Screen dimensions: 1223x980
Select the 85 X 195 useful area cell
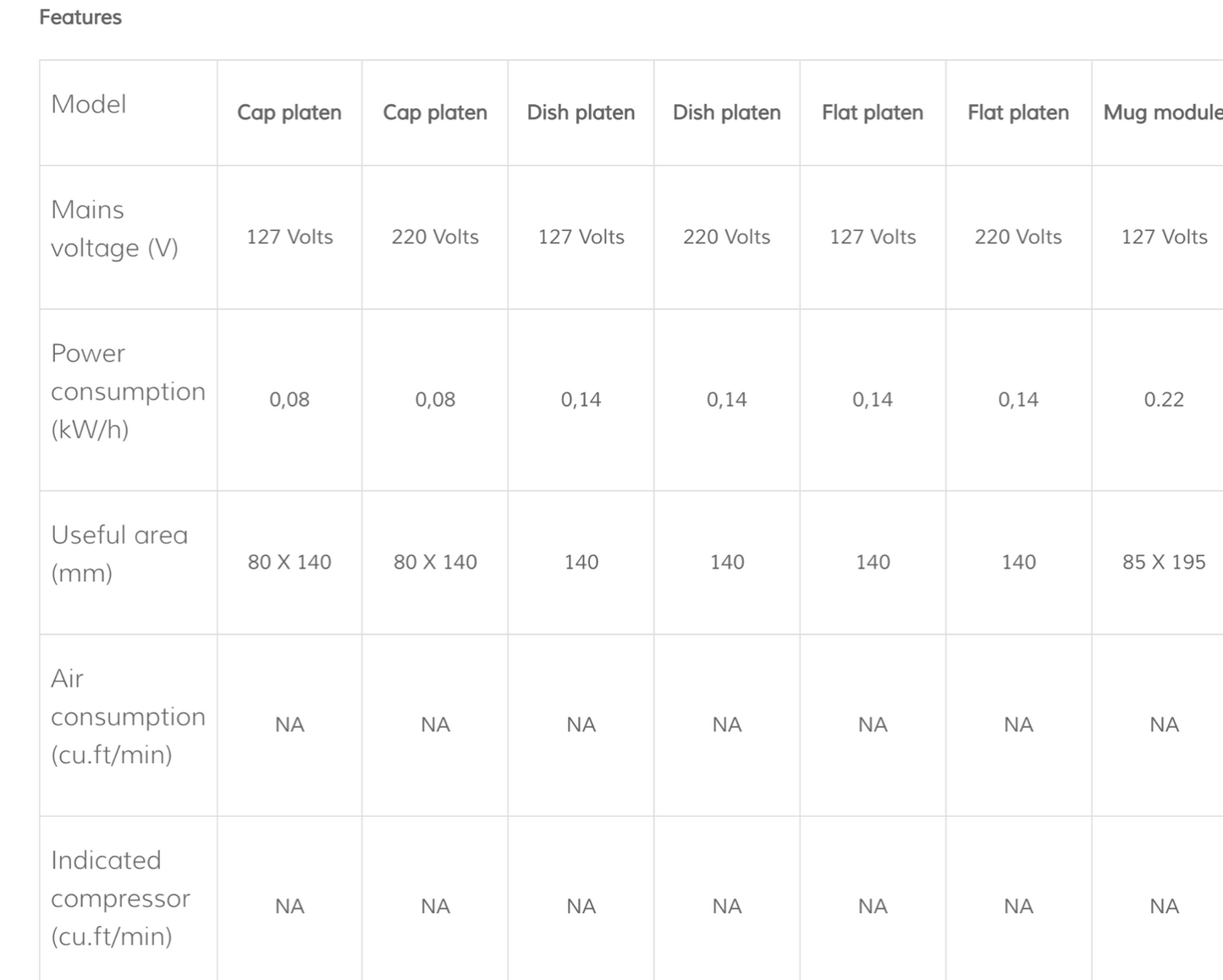click(x=1164, y=562)
